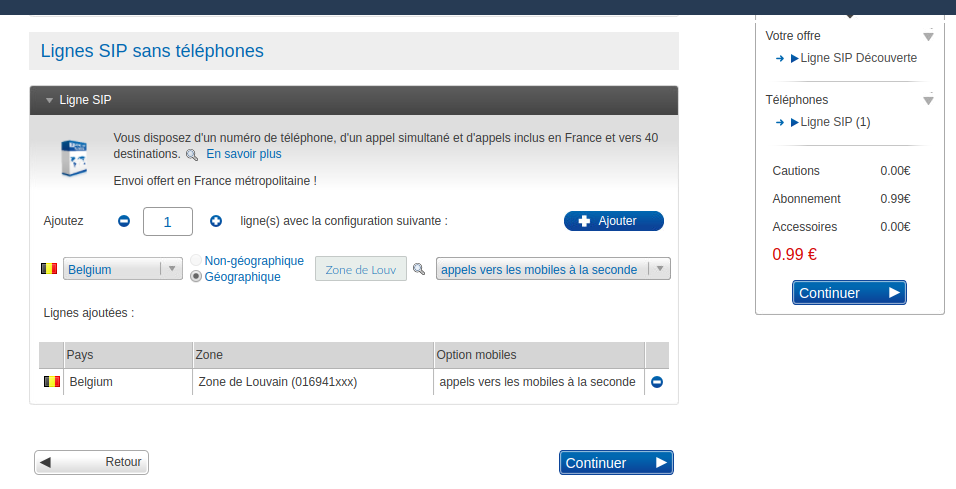Open the En savoir plus link
Viewport: 956px width, 489px height.
[244, 154]
